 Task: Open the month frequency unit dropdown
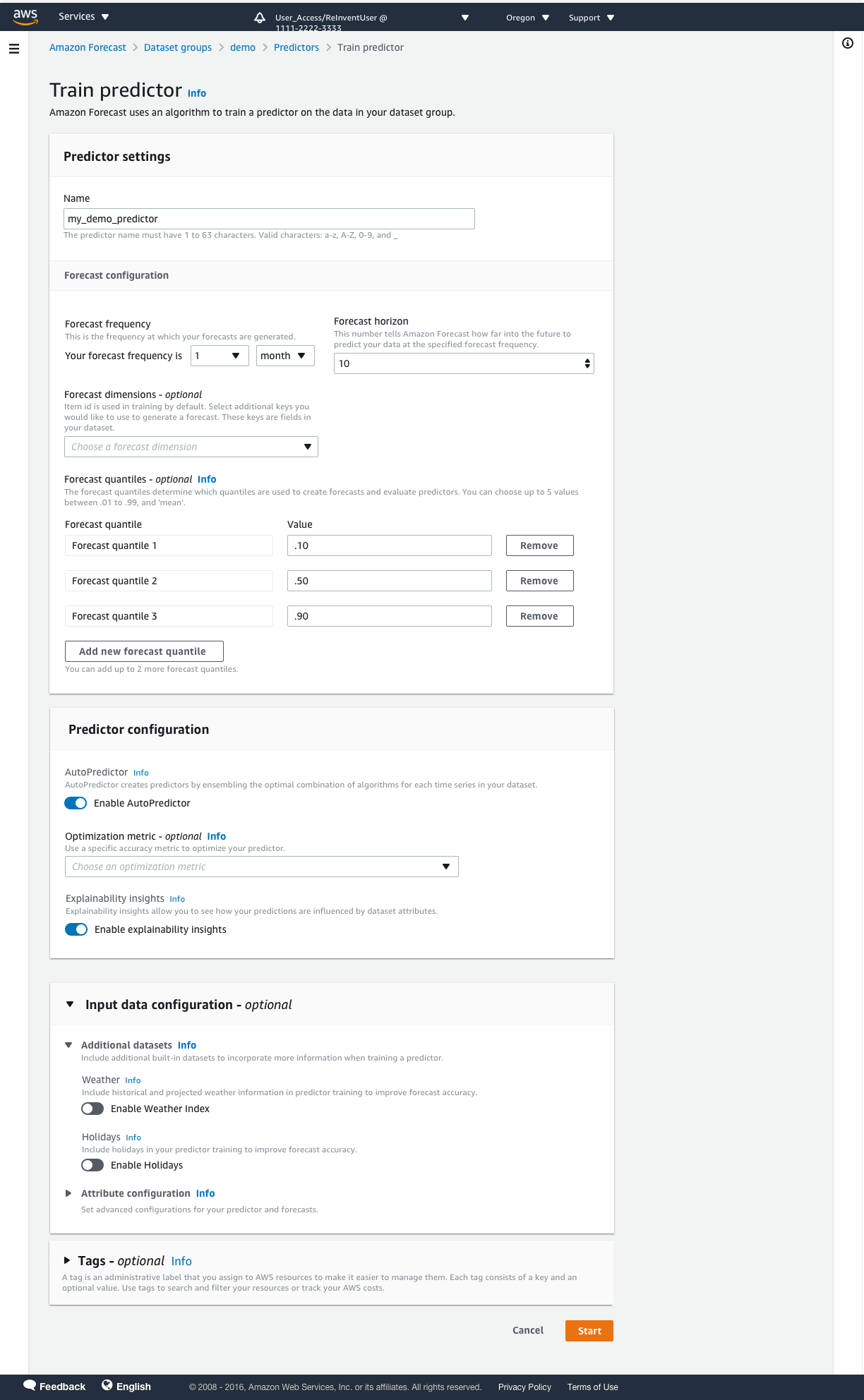pos(285,356)
